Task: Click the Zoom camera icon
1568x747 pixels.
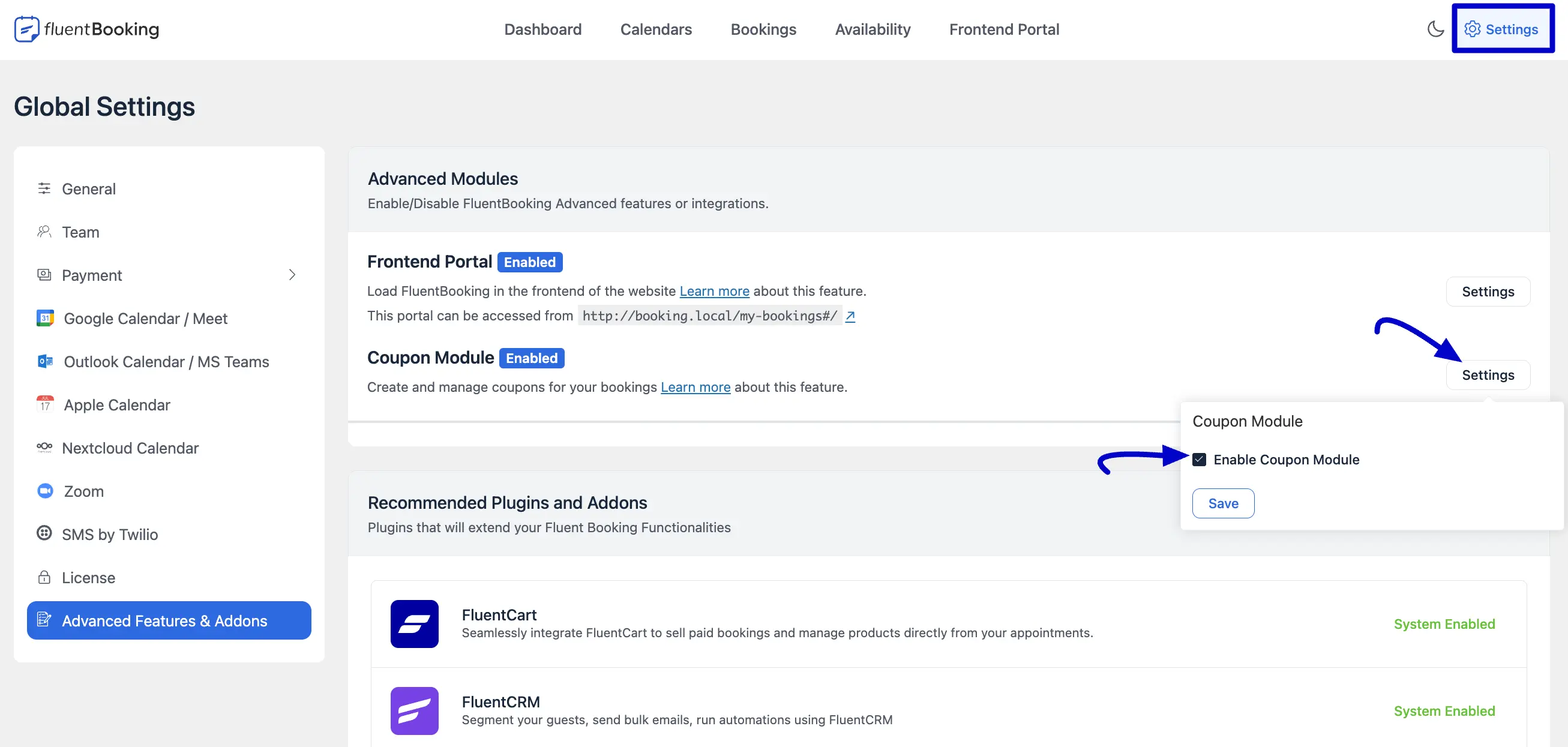Action: click(x=45, y=491)
